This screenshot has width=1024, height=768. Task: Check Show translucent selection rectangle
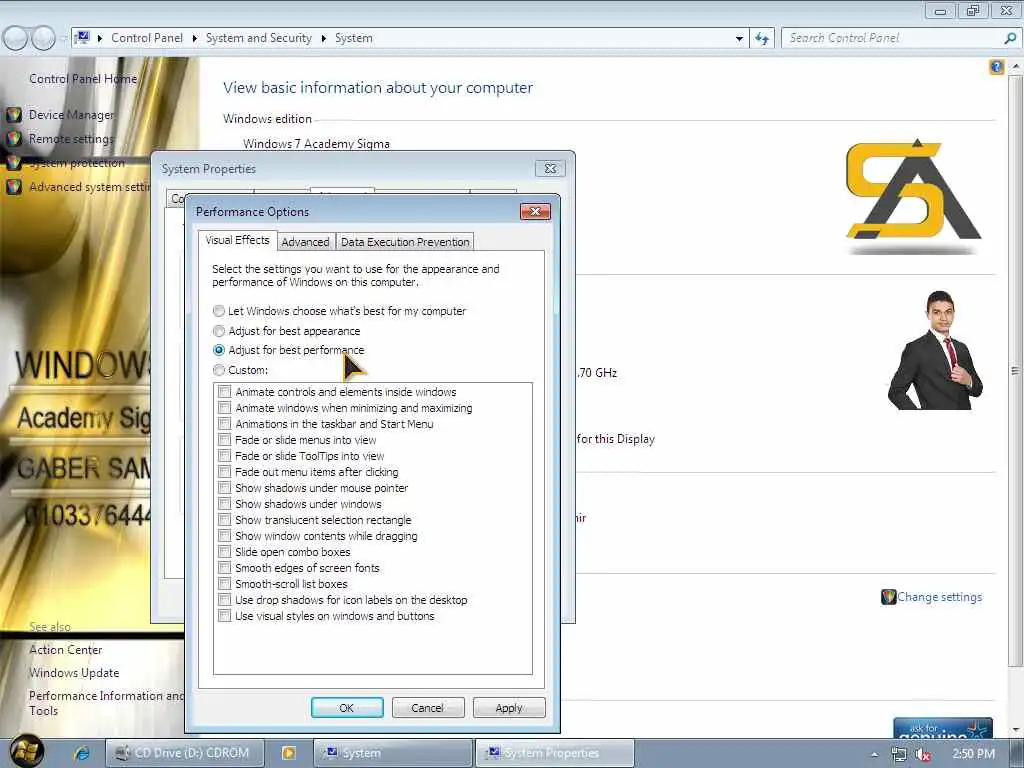[225, 520]
